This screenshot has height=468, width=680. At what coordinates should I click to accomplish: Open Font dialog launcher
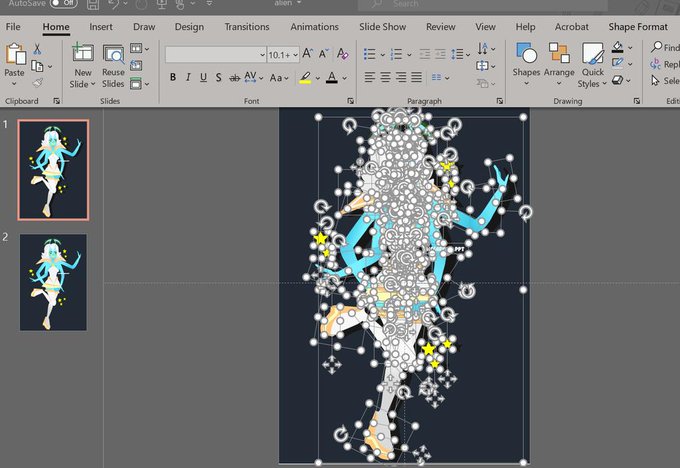350,101
